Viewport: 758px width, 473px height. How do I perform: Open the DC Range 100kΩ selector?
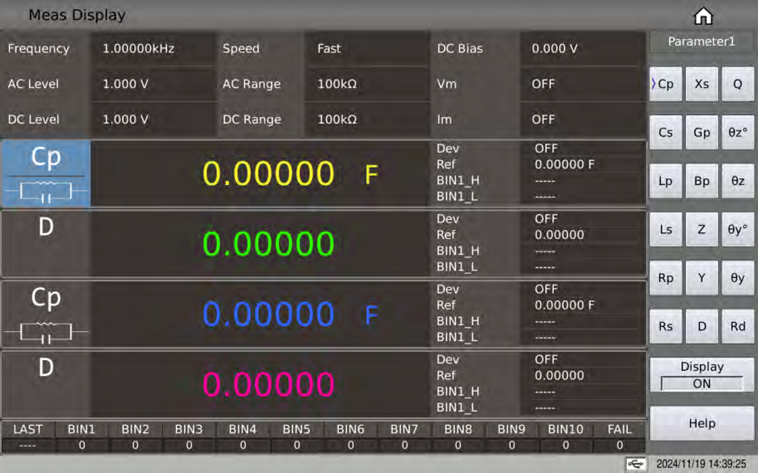click(x=369, y=119)
